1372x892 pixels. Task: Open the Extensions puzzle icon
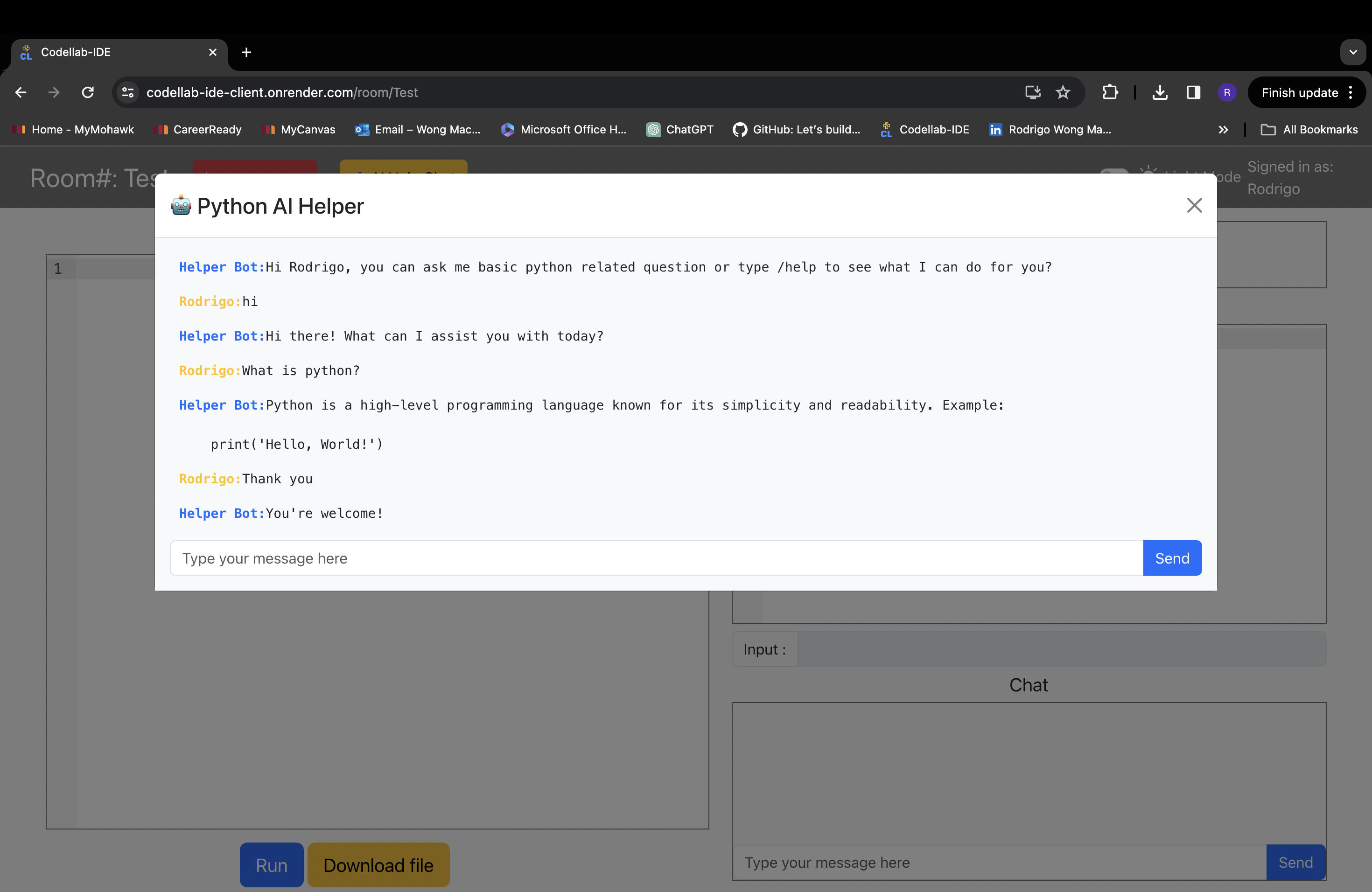point(1110,92)
